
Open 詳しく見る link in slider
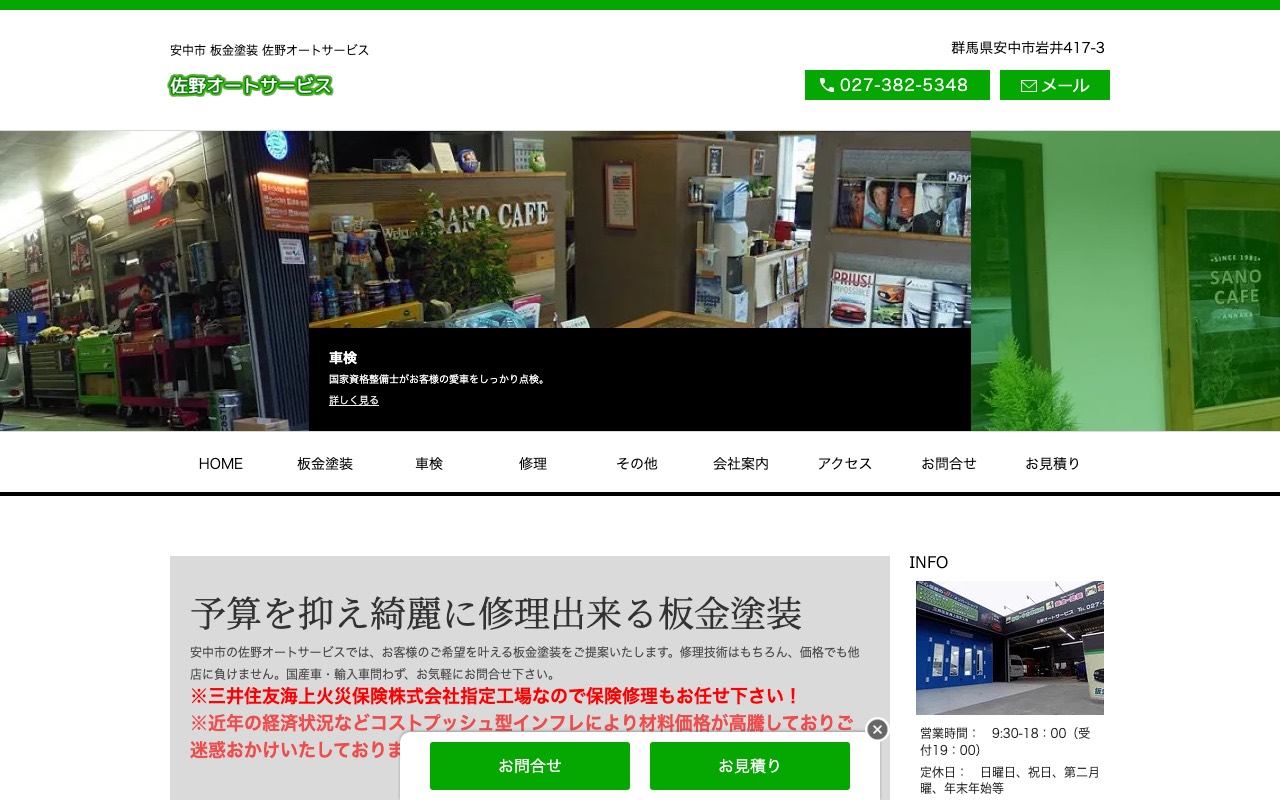(354, 400)
